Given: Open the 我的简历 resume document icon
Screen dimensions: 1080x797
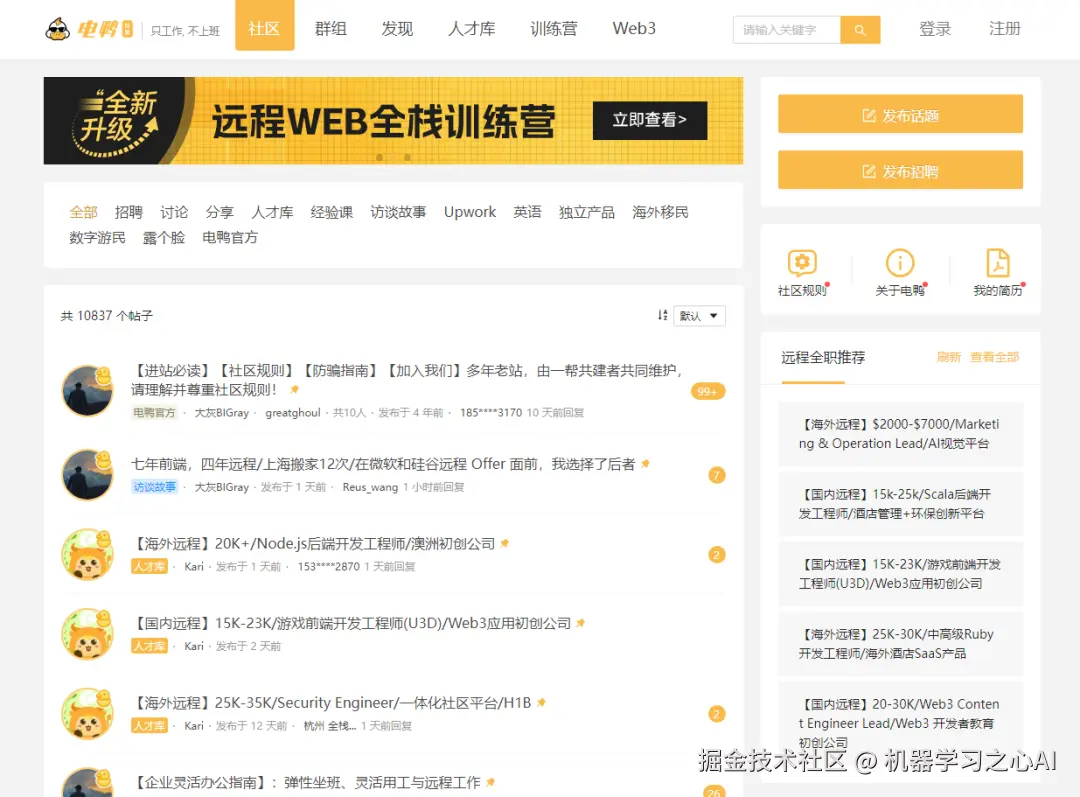Looking at the screenshot, I should (x=997, y=263).
